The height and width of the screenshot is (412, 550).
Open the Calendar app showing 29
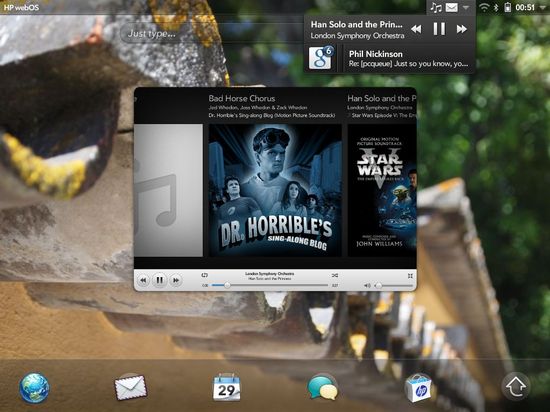(227, 387)
